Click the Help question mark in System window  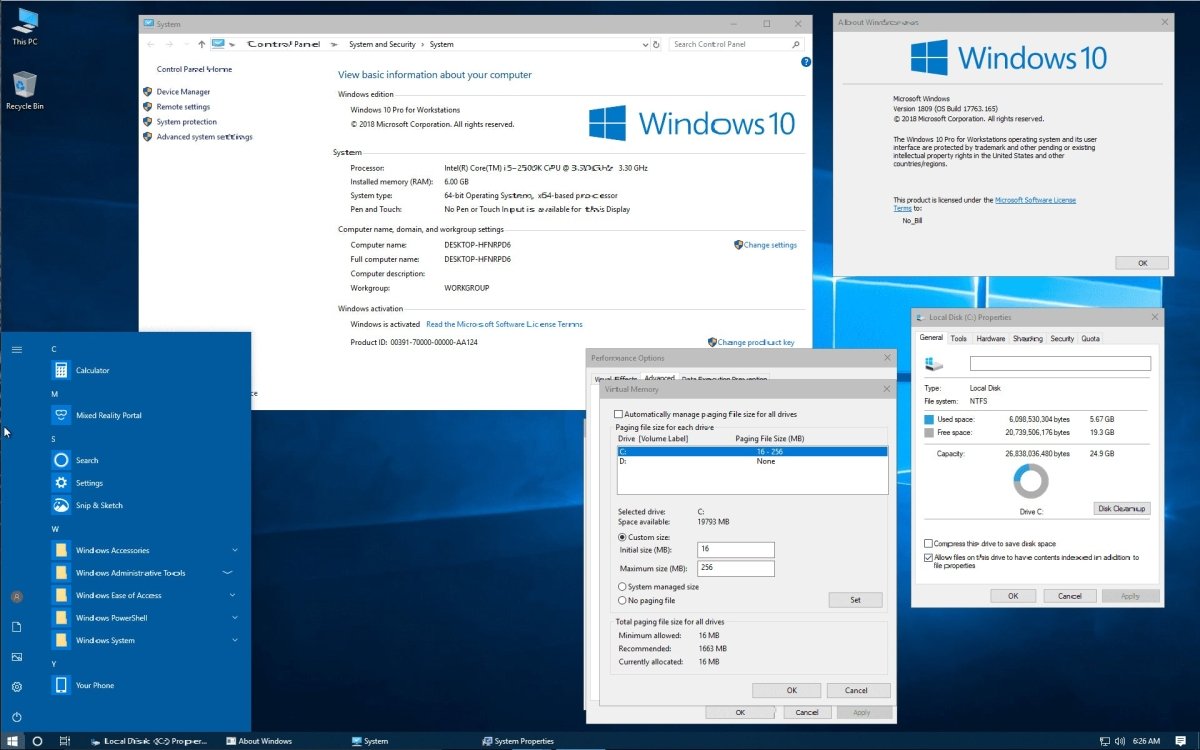point(806,62)
